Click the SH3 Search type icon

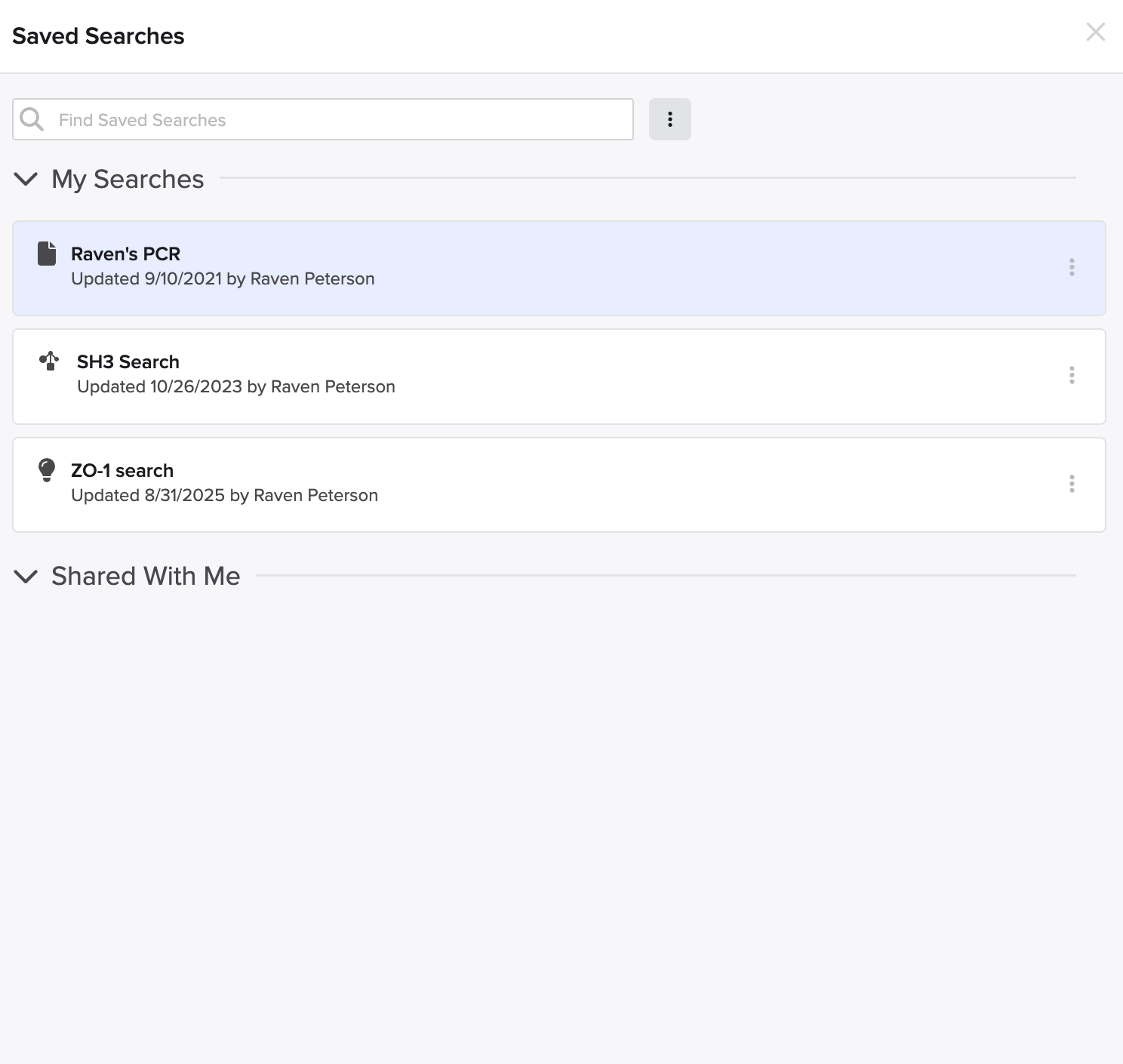49,361
